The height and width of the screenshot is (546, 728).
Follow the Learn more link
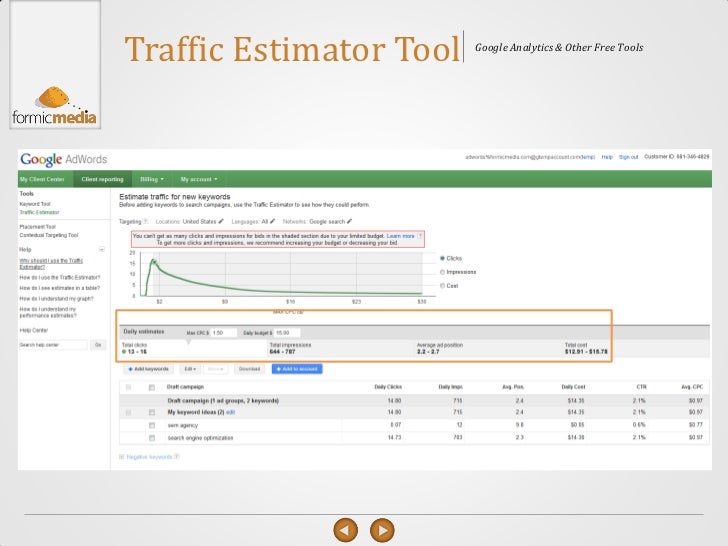click(400, 236)
